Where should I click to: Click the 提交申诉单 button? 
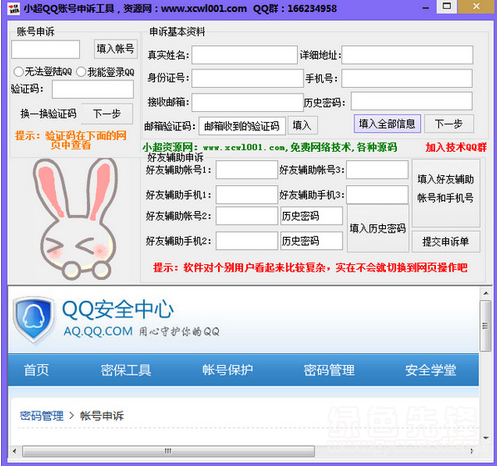446,241
